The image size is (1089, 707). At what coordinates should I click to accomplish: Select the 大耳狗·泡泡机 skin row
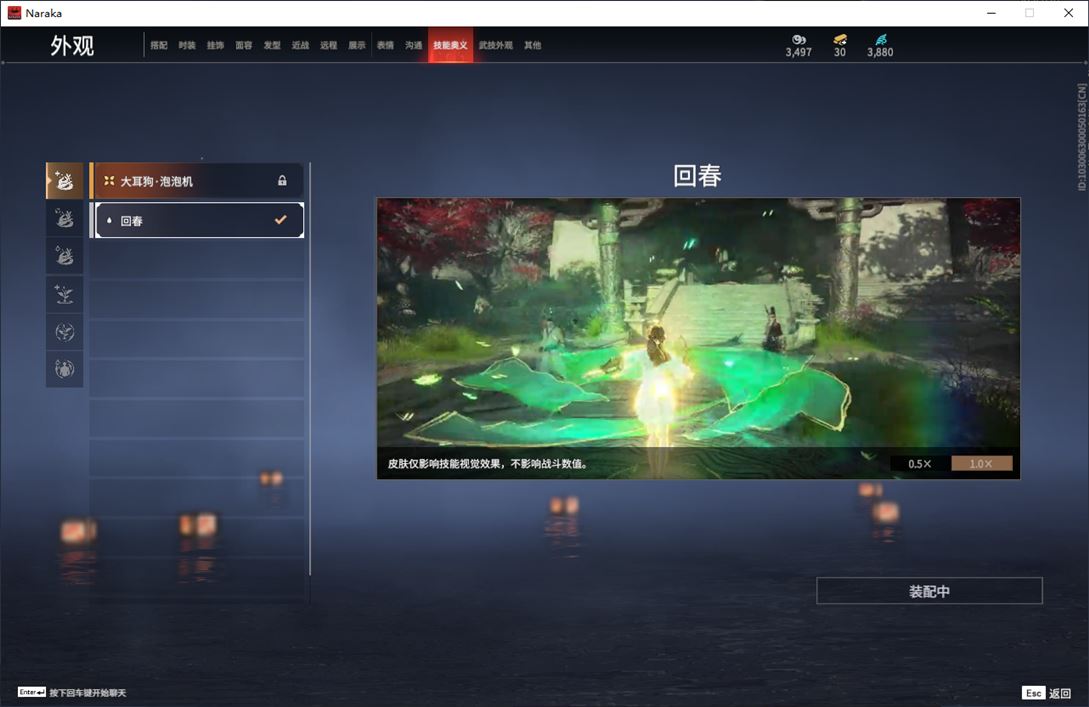tap(197, 181)
